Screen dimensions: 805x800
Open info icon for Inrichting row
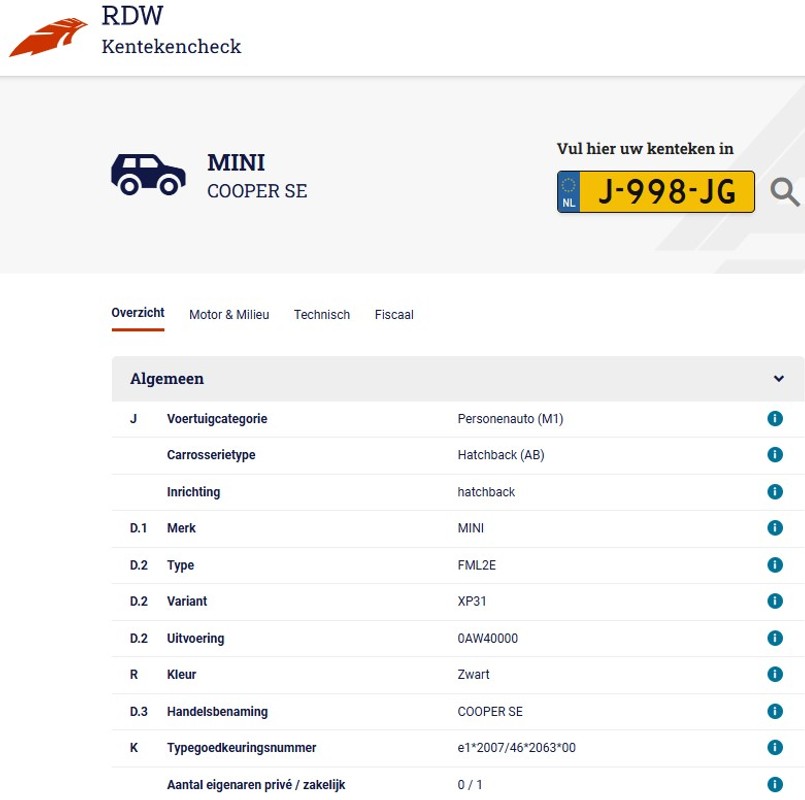pyautogui.click(x=775, y=491)
